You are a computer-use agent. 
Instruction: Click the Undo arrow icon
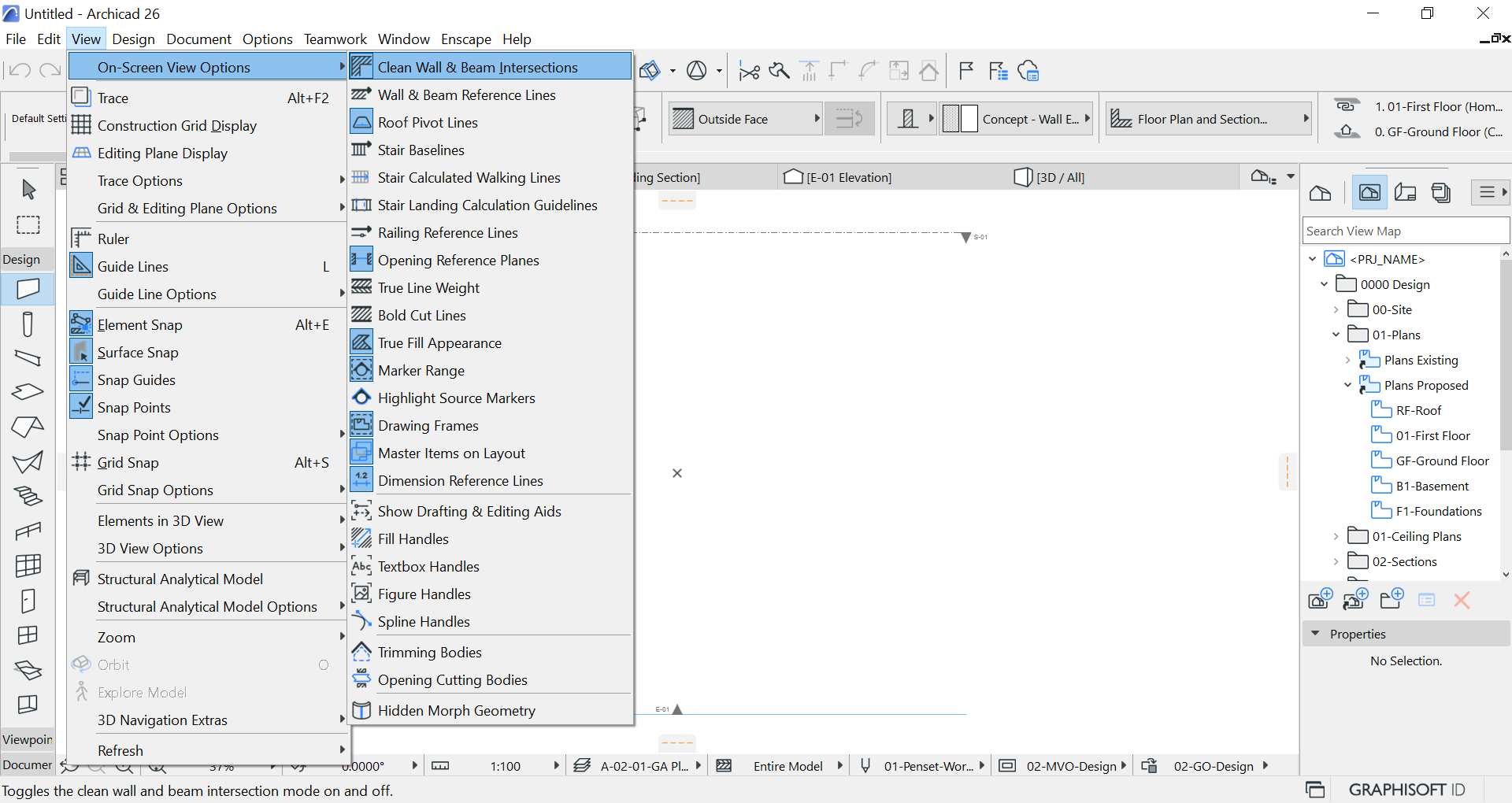pos(20,71)
